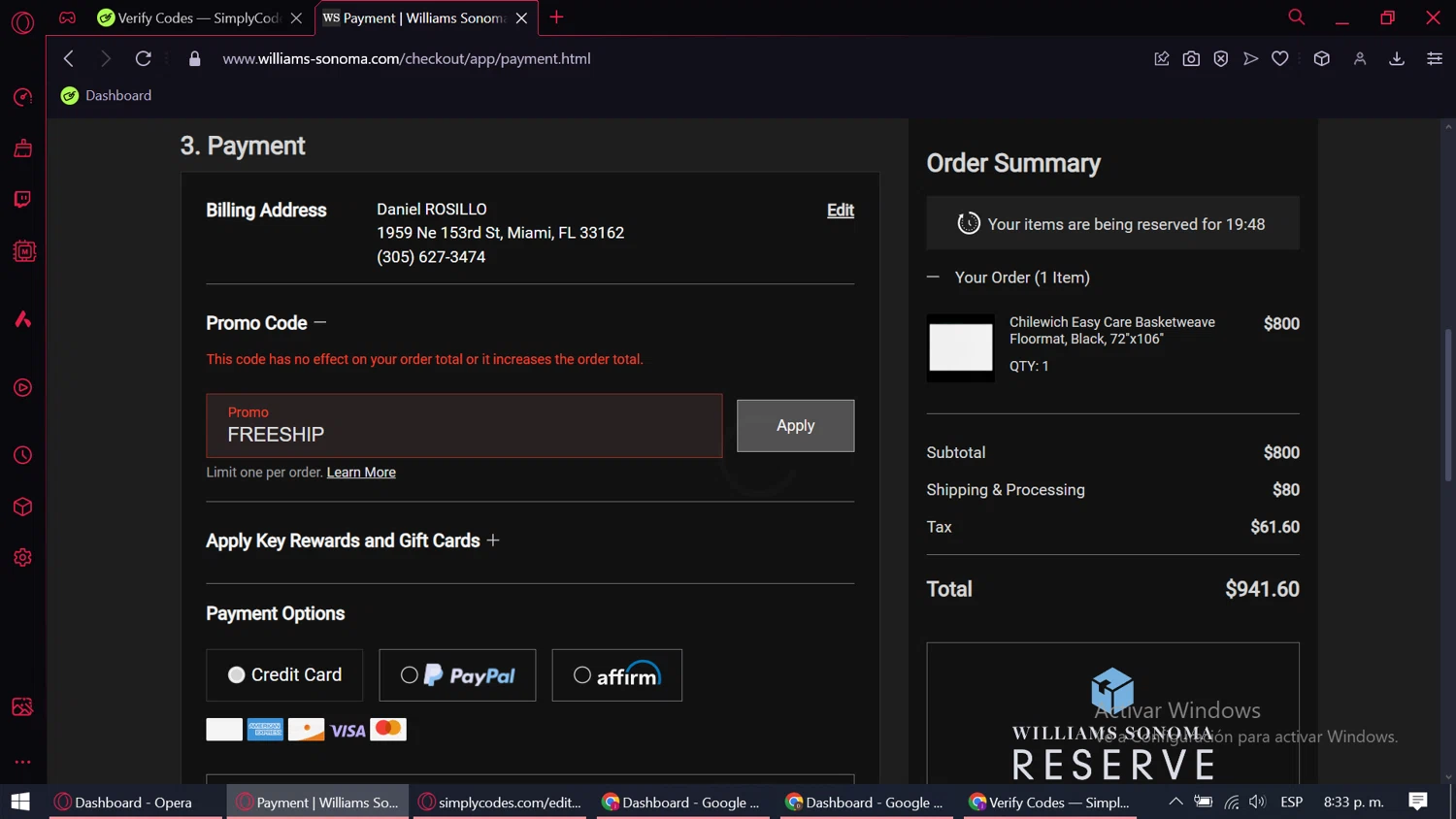
Task: Open the gallery image sidebar icon
Action: (22, 706)
